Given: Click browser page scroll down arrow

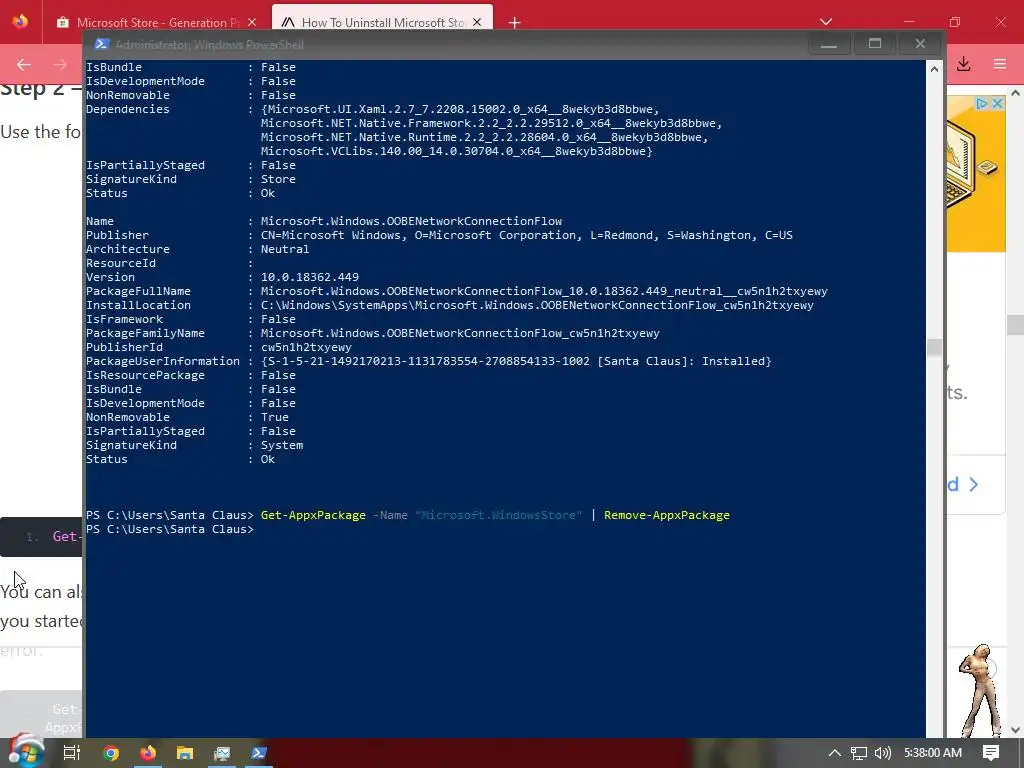Looking at the screenshot, I should [1016, 729].
